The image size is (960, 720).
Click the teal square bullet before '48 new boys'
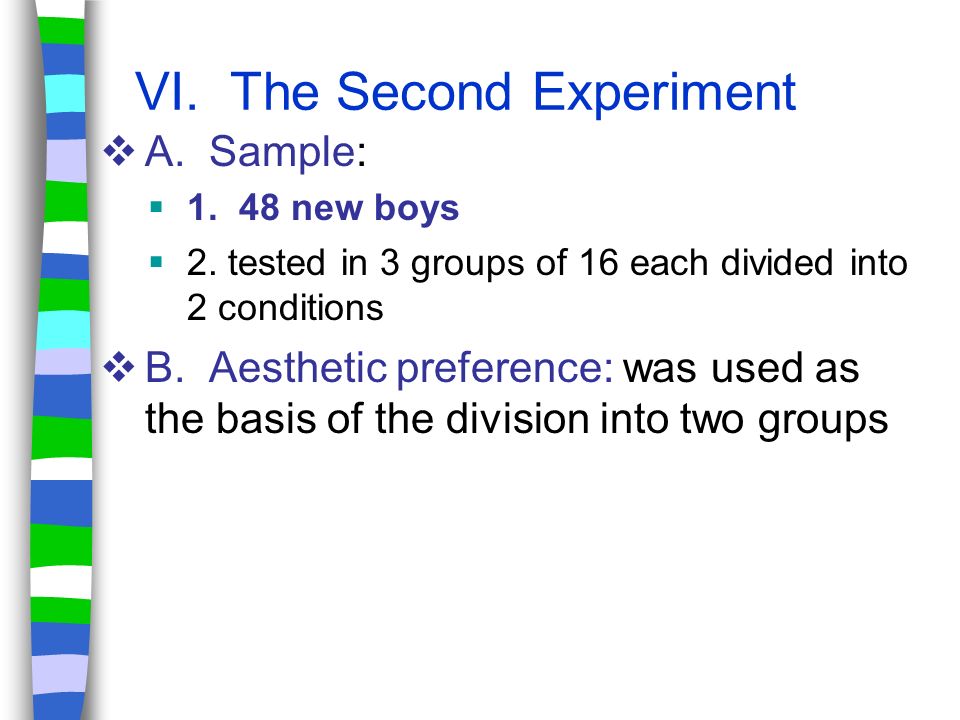coord(156,206)
